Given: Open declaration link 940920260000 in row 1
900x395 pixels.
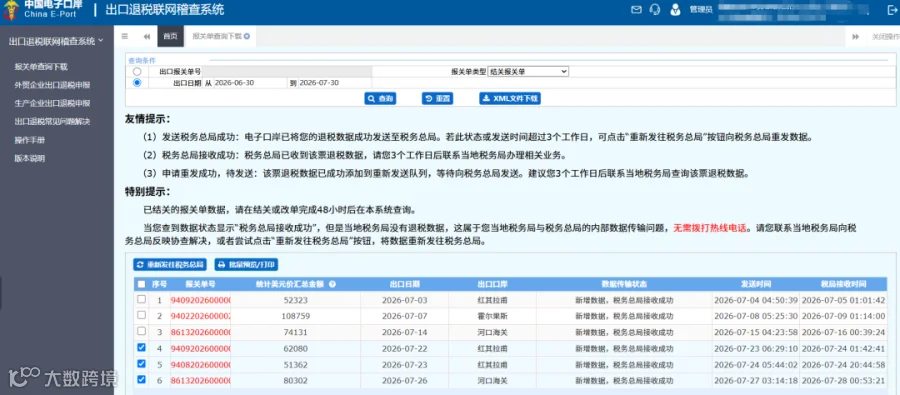Looking at the screenshot, I should pyautogui.click(x=200, y=300).
